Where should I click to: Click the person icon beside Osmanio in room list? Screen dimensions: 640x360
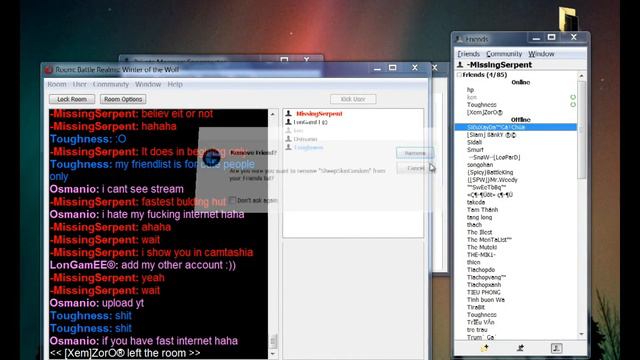pos(288,139)
